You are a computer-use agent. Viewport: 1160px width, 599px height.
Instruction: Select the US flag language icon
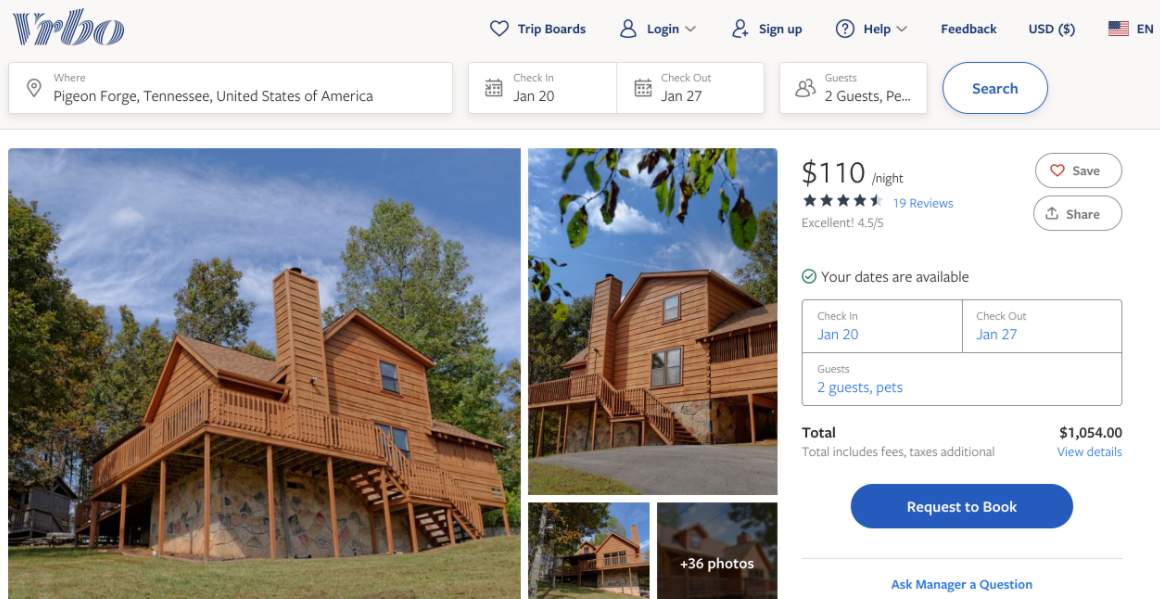1119,29
